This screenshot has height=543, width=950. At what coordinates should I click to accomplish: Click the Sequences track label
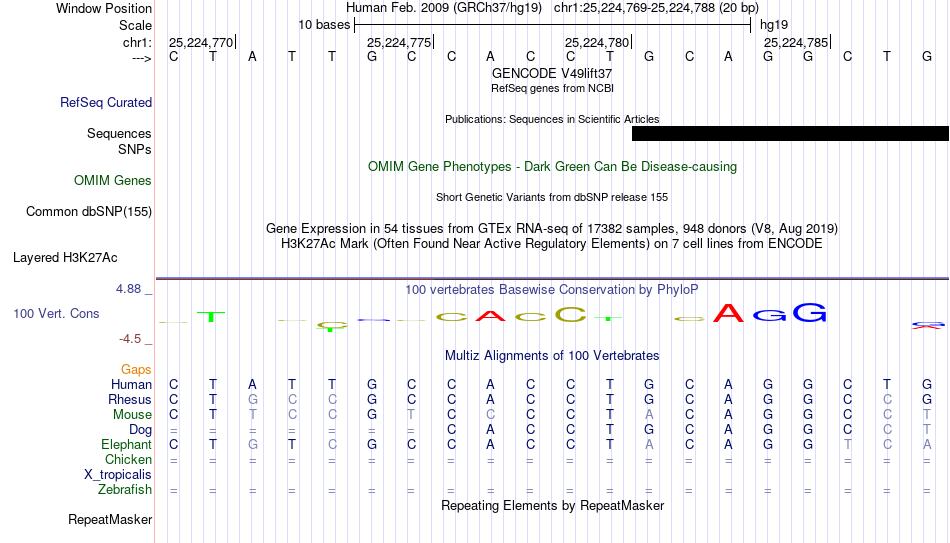(119, 133)
